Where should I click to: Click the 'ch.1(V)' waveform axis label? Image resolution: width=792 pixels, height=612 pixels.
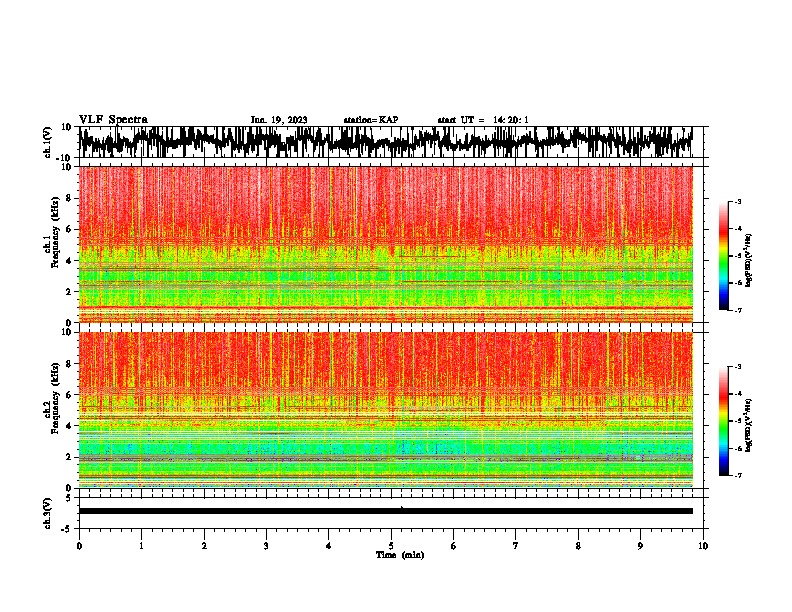coord(48,142)
